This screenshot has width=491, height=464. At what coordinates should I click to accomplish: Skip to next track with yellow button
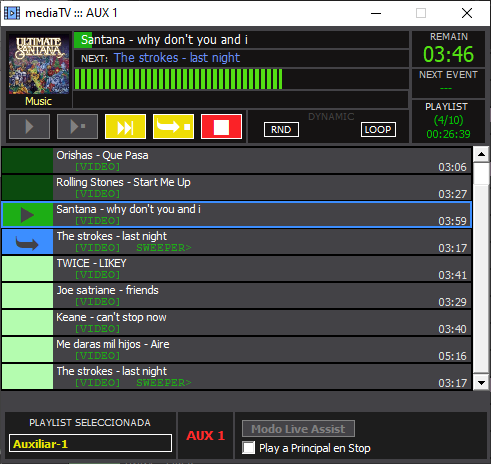pyautogui.click(x=125, y=127)
